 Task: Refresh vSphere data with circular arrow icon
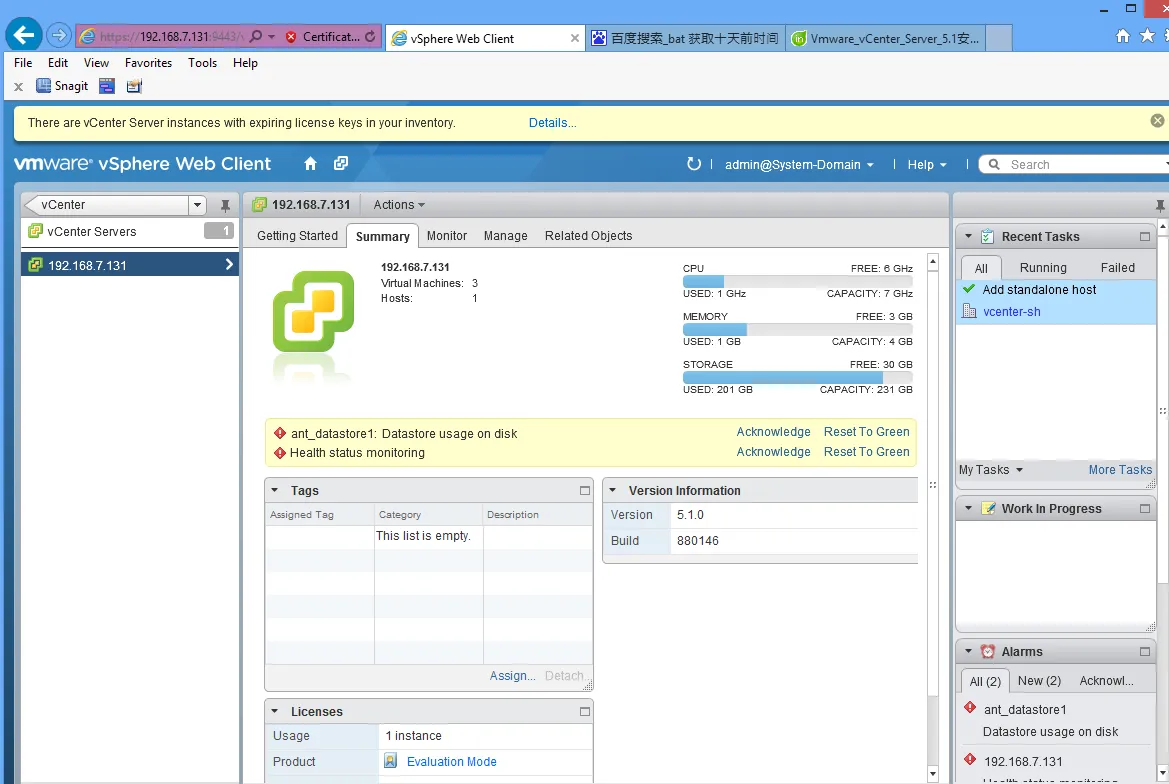(x=693, y=164)
